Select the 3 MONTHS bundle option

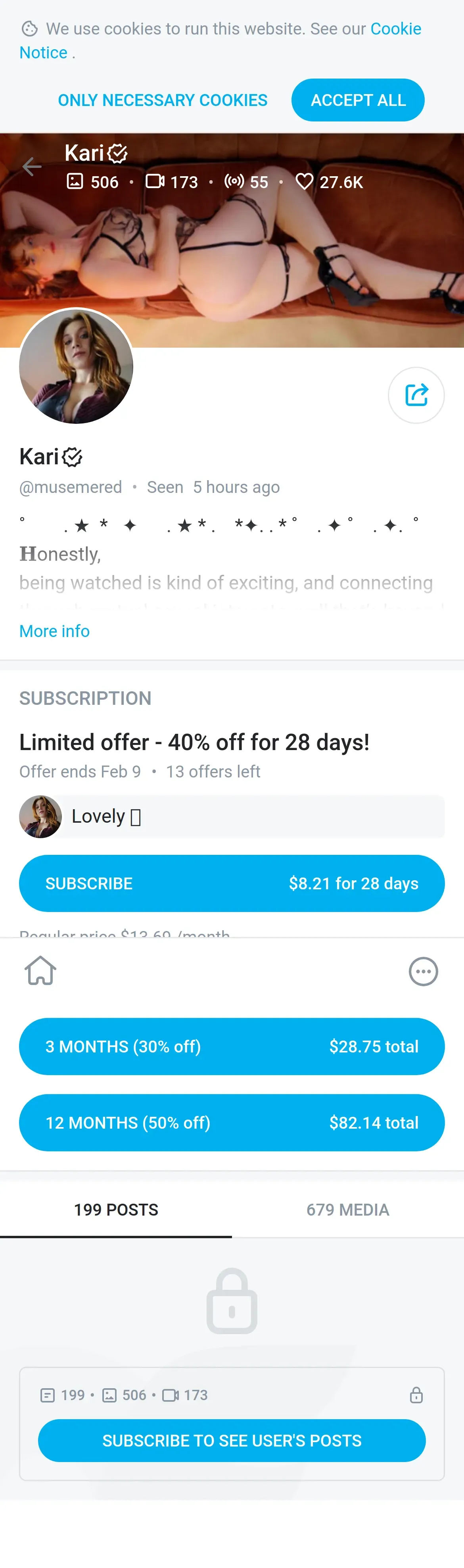(x=232, y=1047)
